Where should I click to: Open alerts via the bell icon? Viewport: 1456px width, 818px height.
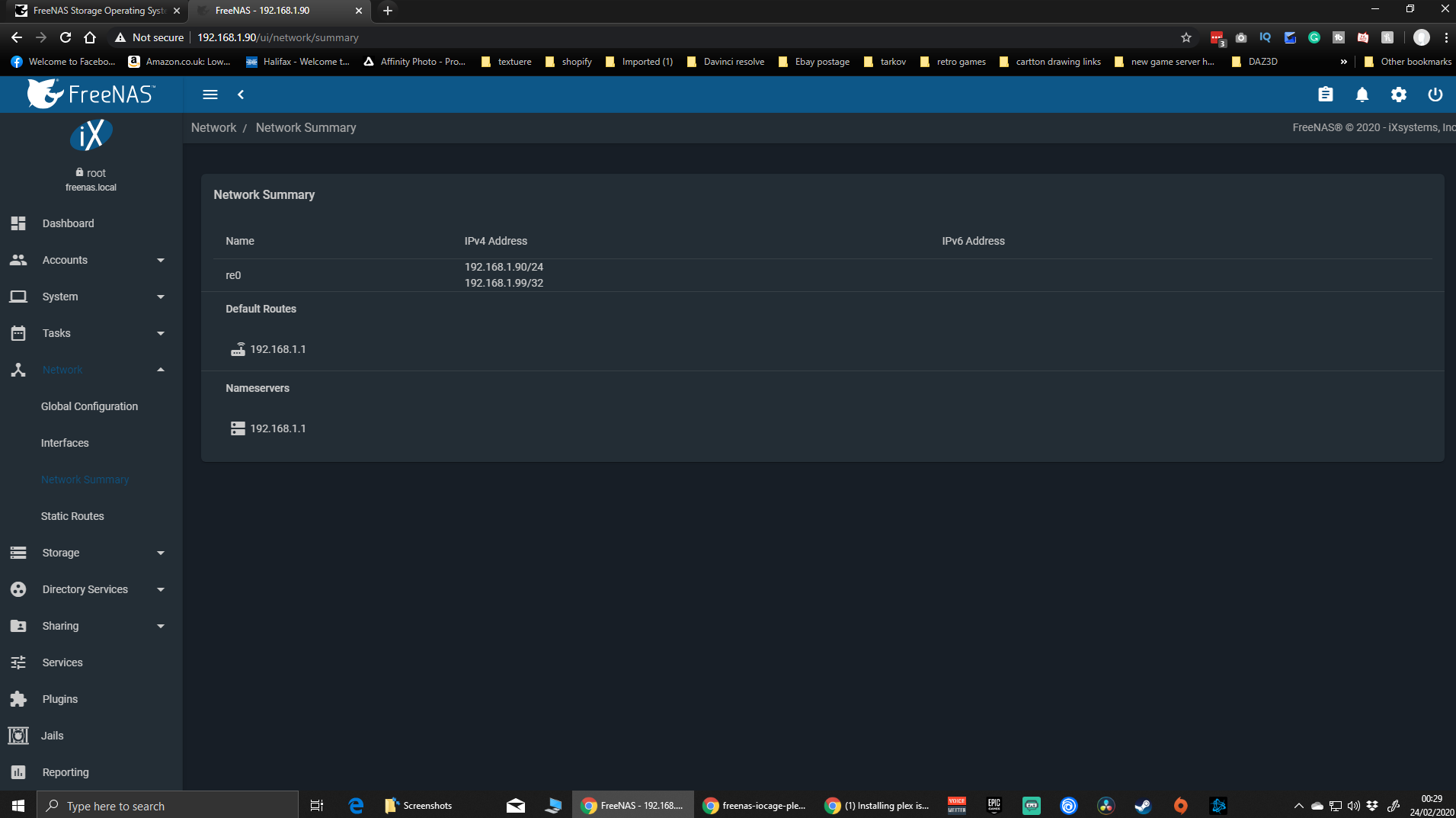click(1362, 95)
